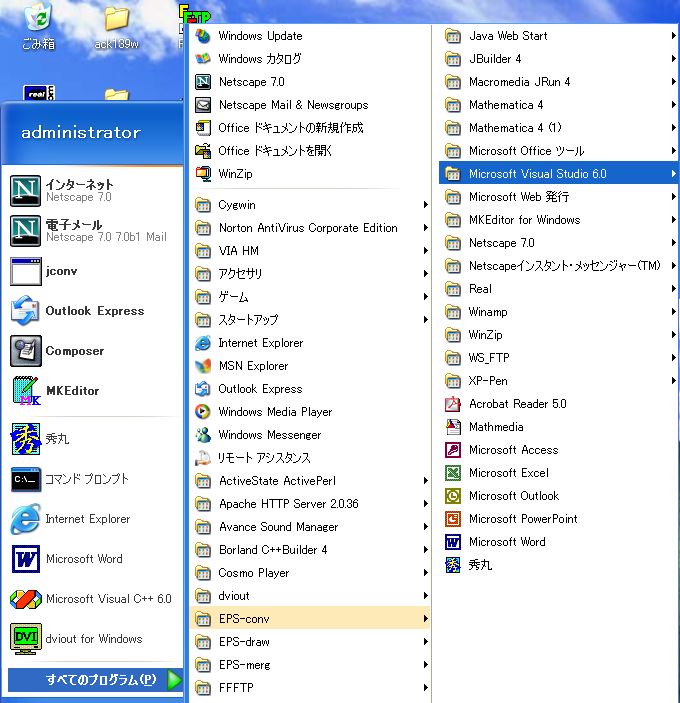
Task: Open the jconv program icon
Action: coord(26,271)
